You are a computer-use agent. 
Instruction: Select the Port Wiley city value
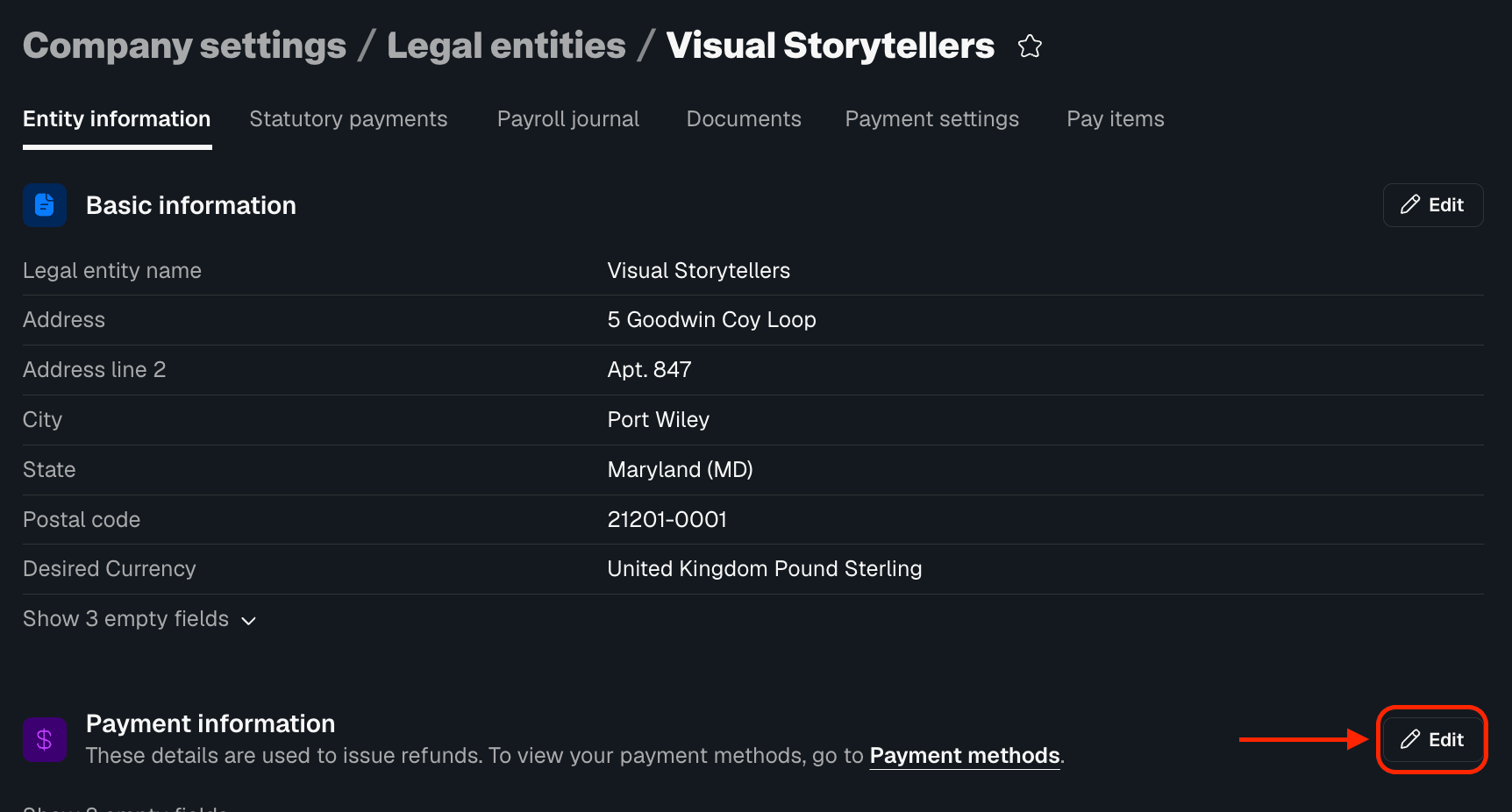click(658, 420)
